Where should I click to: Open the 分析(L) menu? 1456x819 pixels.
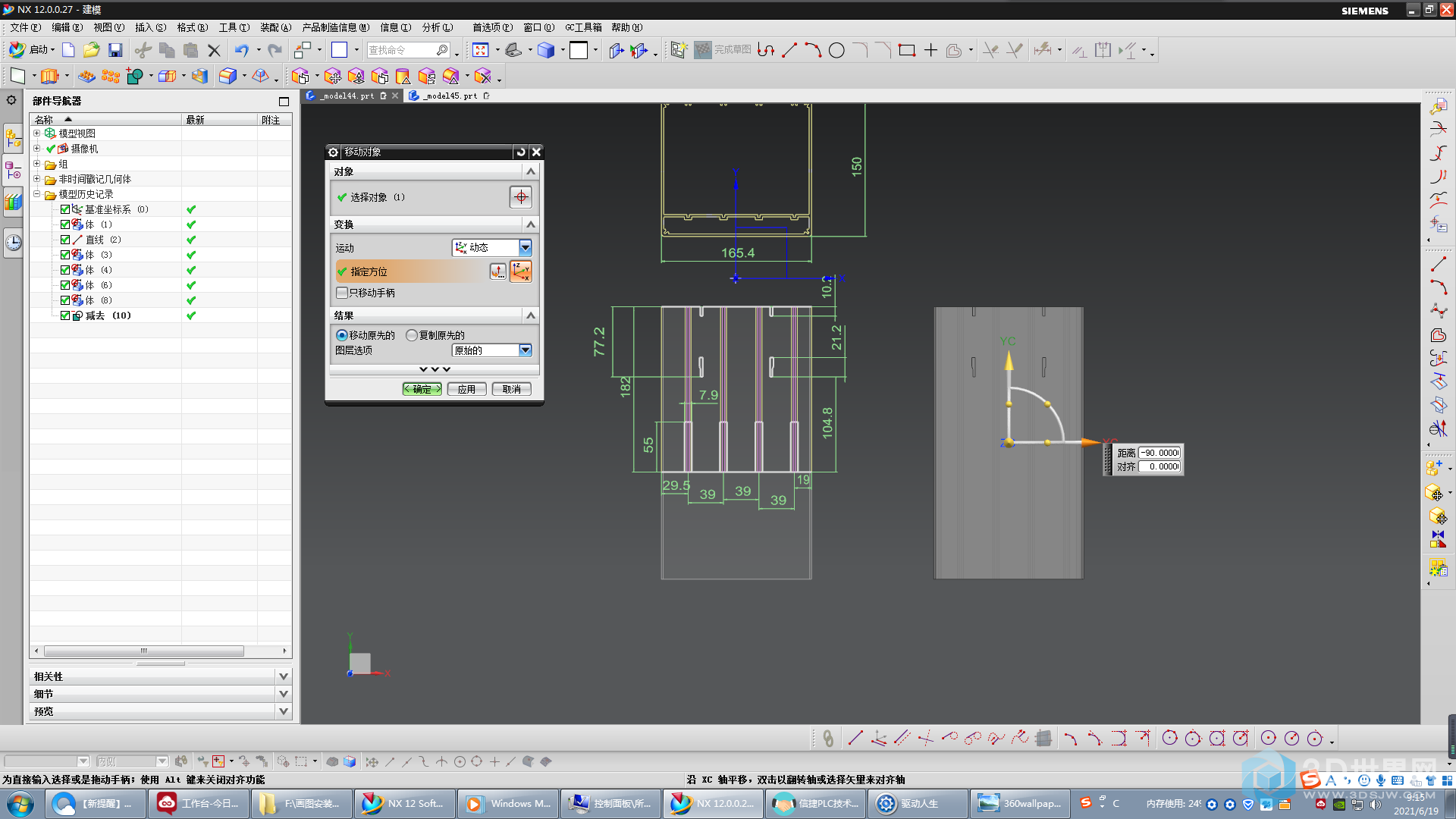click(x=438, y=27)
